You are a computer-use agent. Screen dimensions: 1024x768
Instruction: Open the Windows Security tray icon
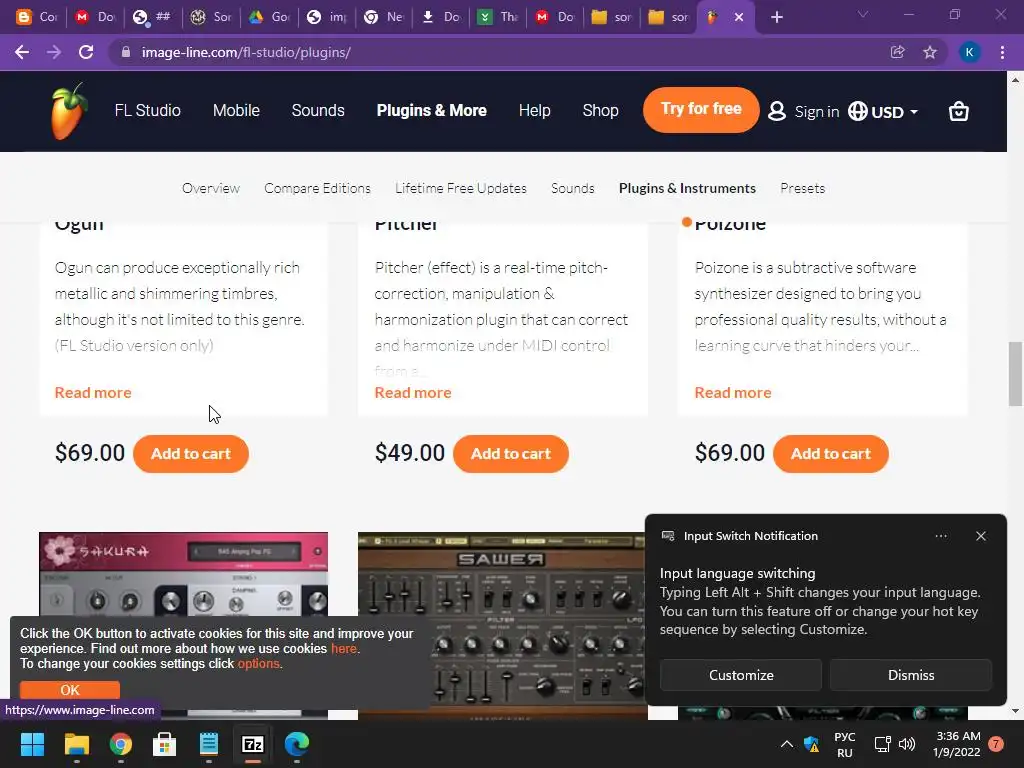[x=811, y=744]
